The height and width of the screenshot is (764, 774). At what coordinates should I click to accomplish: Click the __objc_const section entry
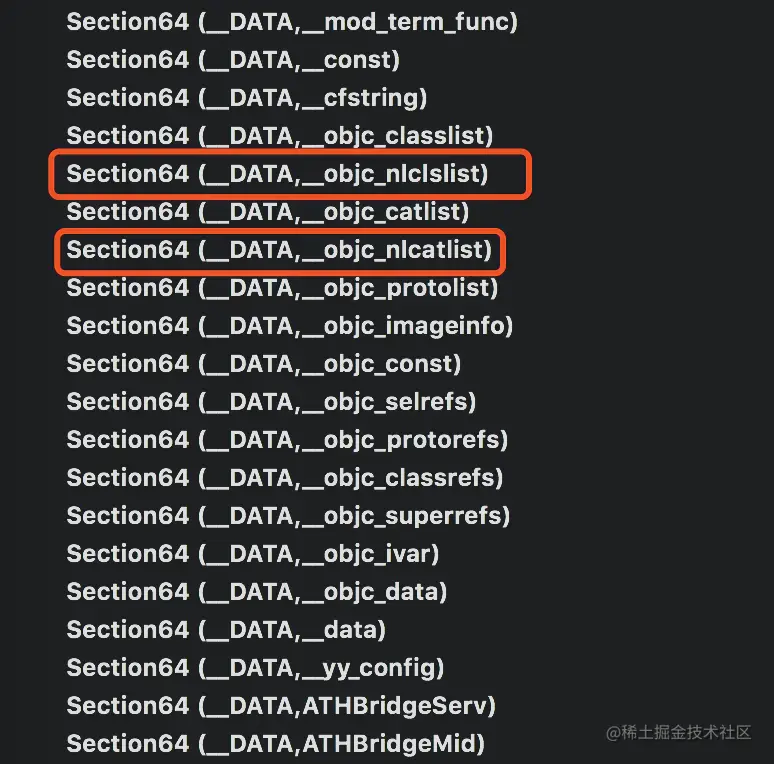point(264,364)
